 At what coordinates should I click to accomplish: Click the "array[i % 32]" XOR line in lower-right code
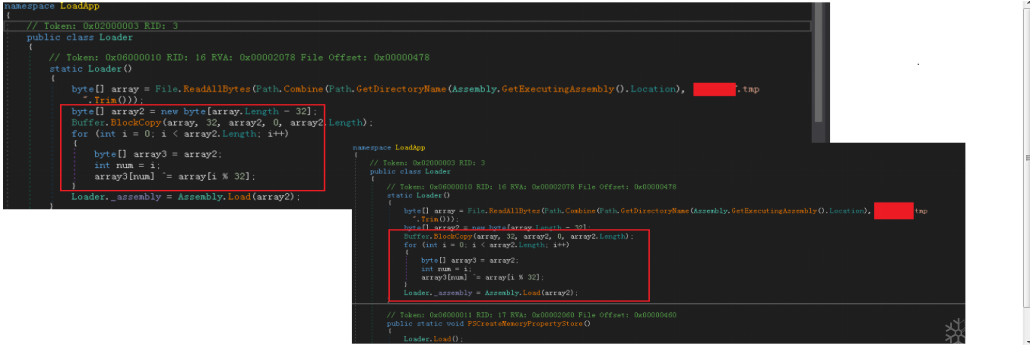tap(482, 277)
